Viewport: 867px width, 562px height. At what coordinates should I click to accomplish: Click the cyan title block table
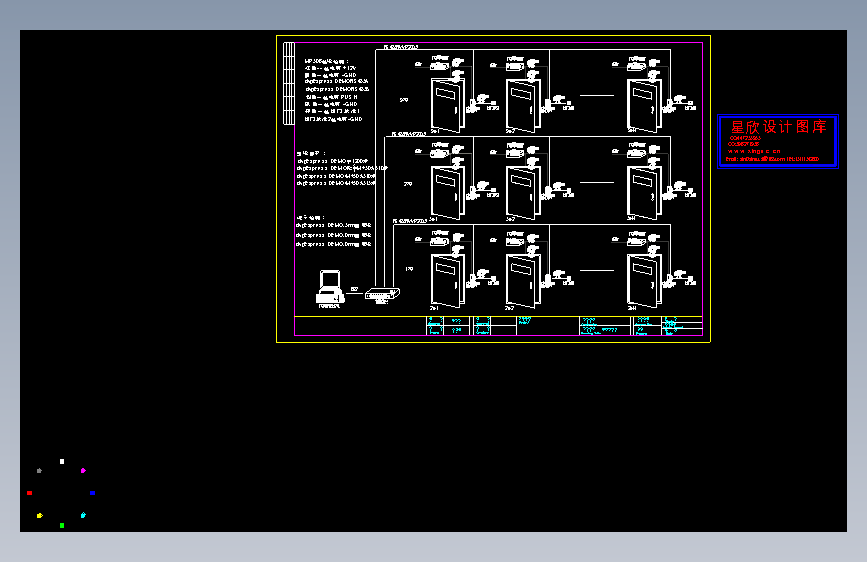point(564,326)
